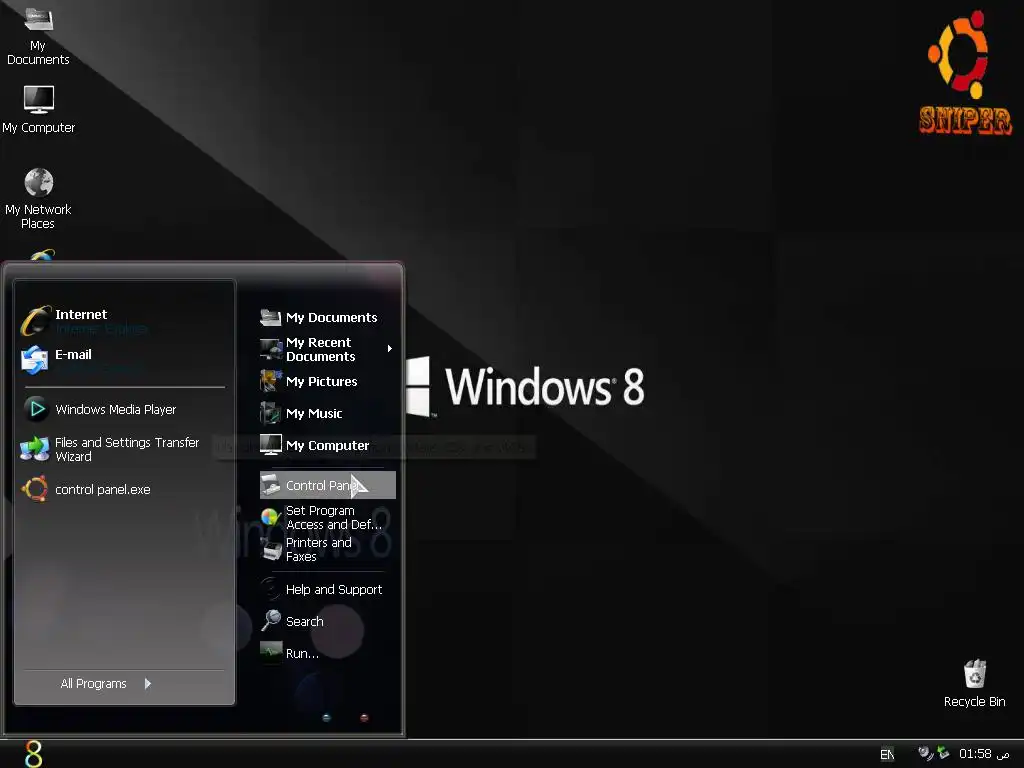Open the Recycle Bin on desktop
The image size is (1024, 768).
[x=974, y=684]
